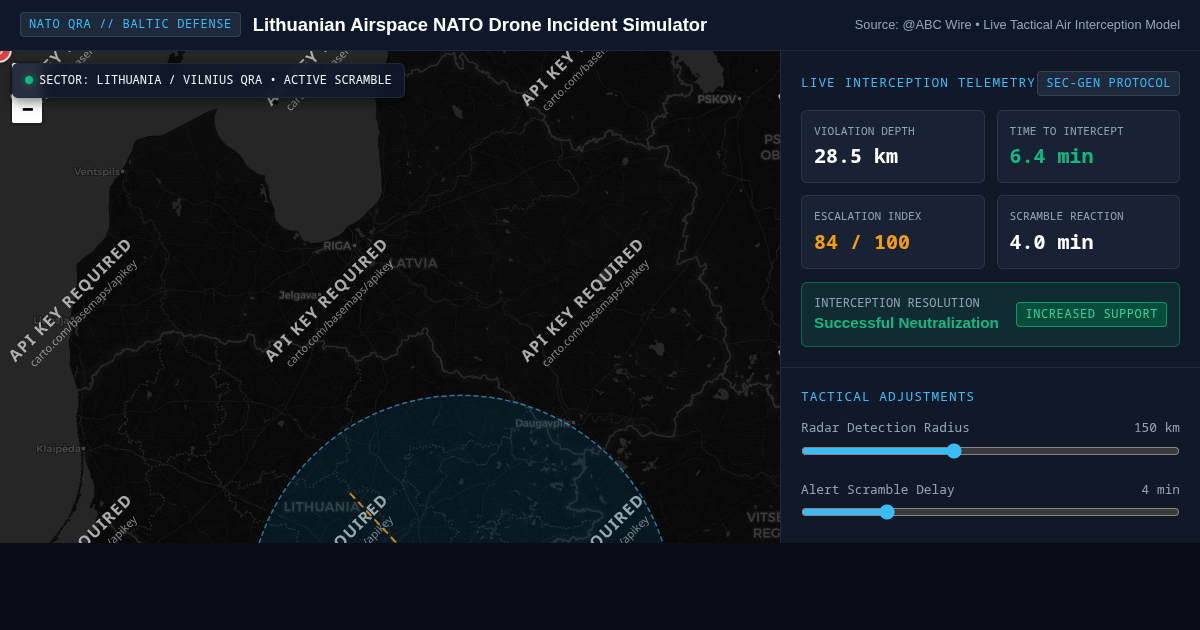This screenshot has height=630, width=1200.
Task: Click the TIME TO INTERCEPT label
Action: [1066, 131]
